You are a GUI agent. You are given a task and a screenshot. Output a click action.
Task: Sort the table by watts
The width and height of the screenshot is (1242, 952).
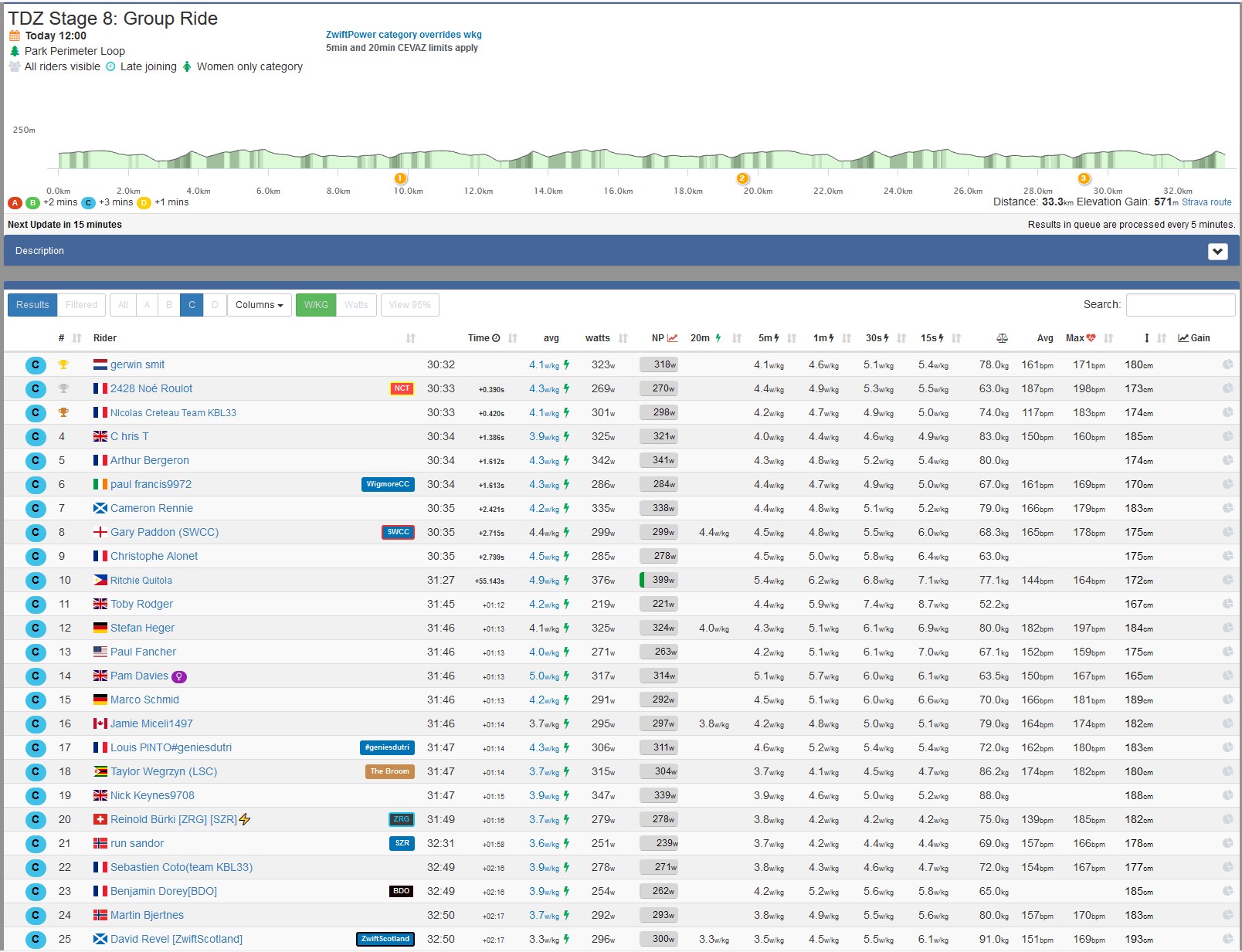(x=623, y=338)
